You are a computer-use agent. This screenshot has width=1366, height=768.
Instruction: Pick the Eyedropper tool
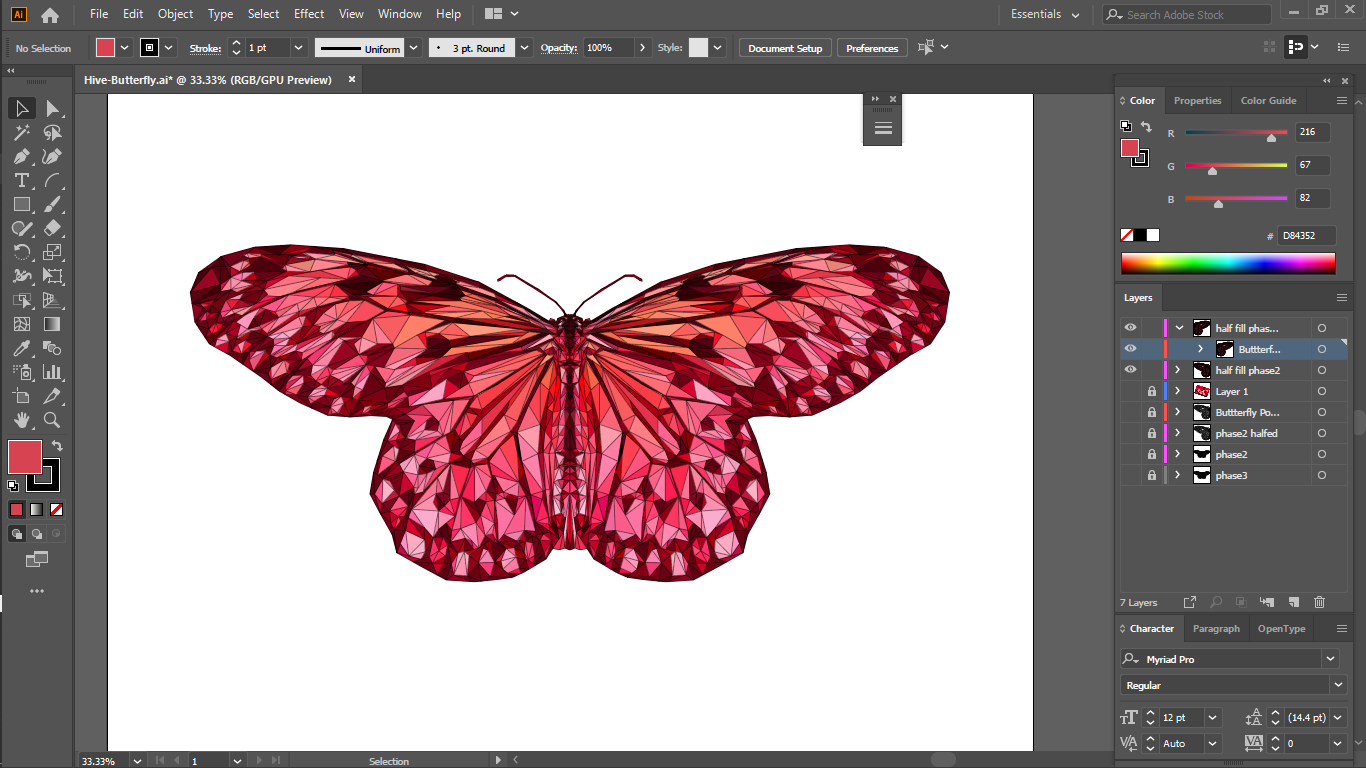point(22,348)
